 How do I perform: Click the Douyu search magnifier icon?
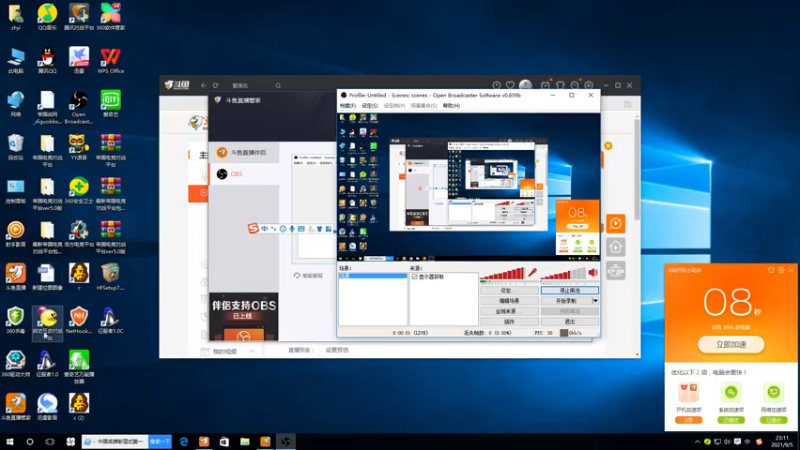tap(278, 85)
